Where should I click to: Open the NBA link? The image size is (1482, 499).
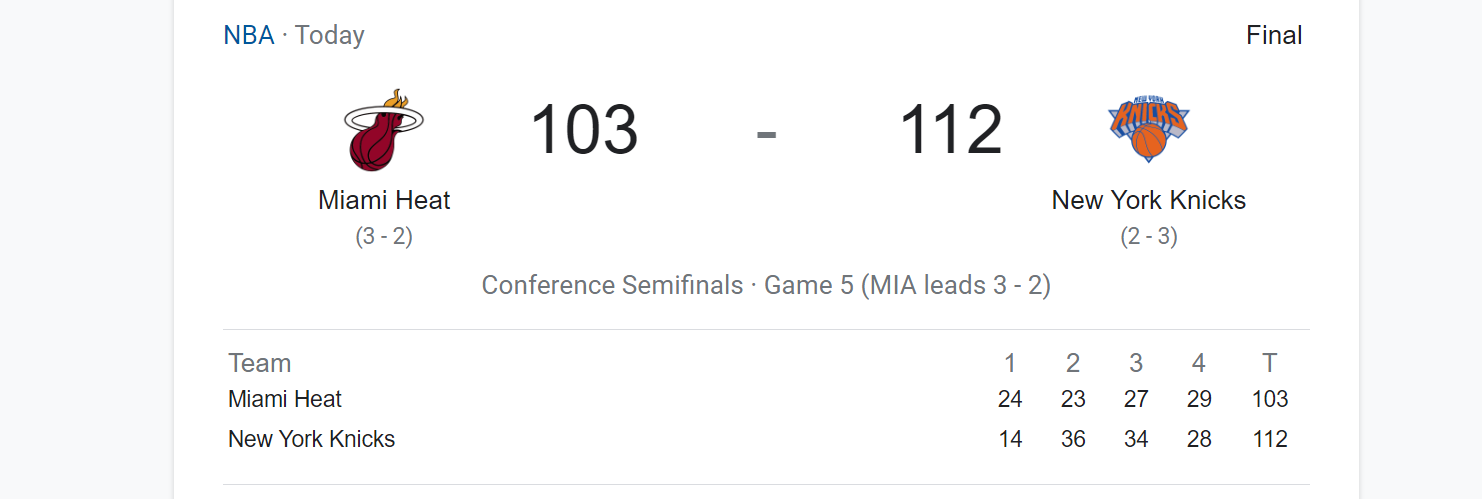249,35
